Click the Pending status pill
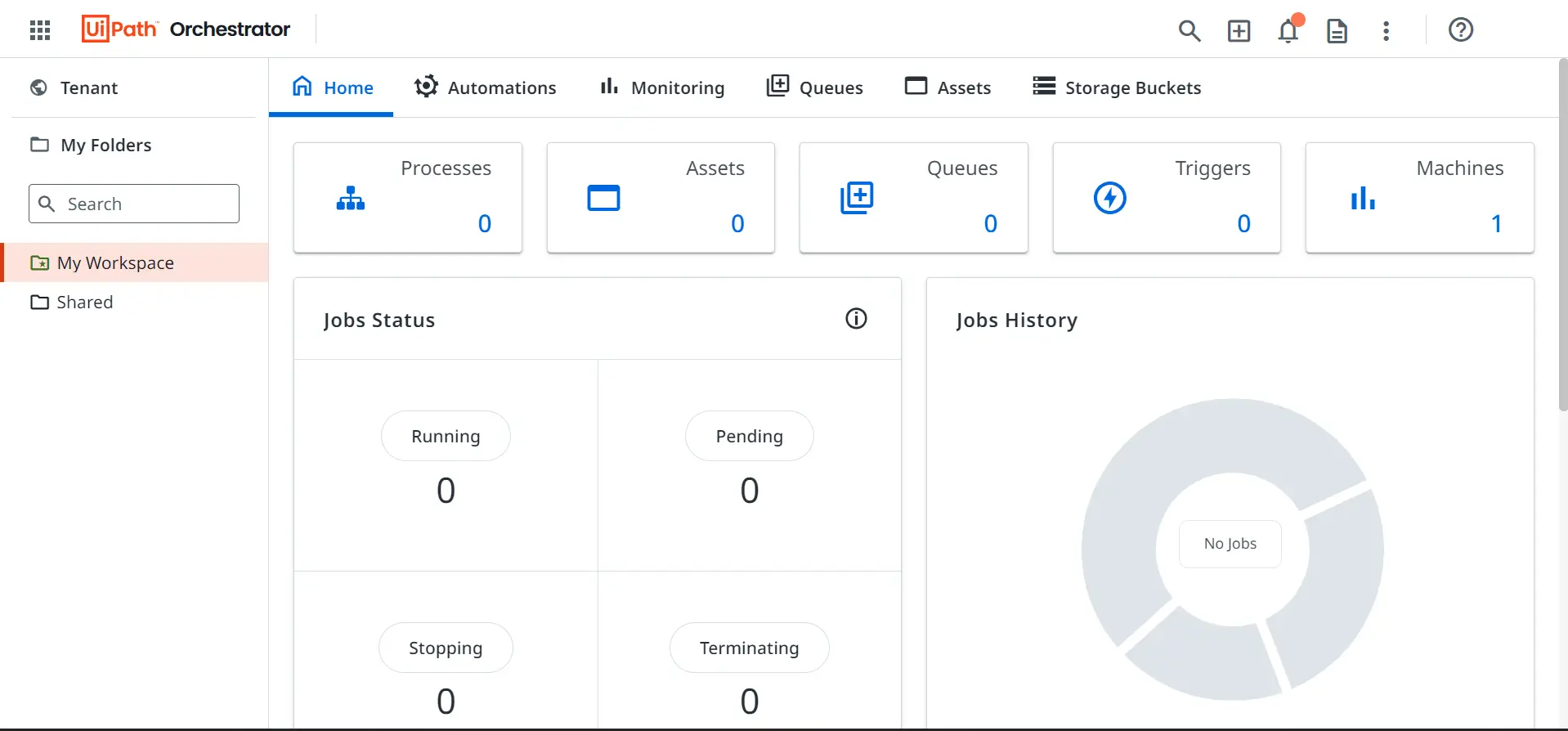1568x731 pixels. point(750,436)
